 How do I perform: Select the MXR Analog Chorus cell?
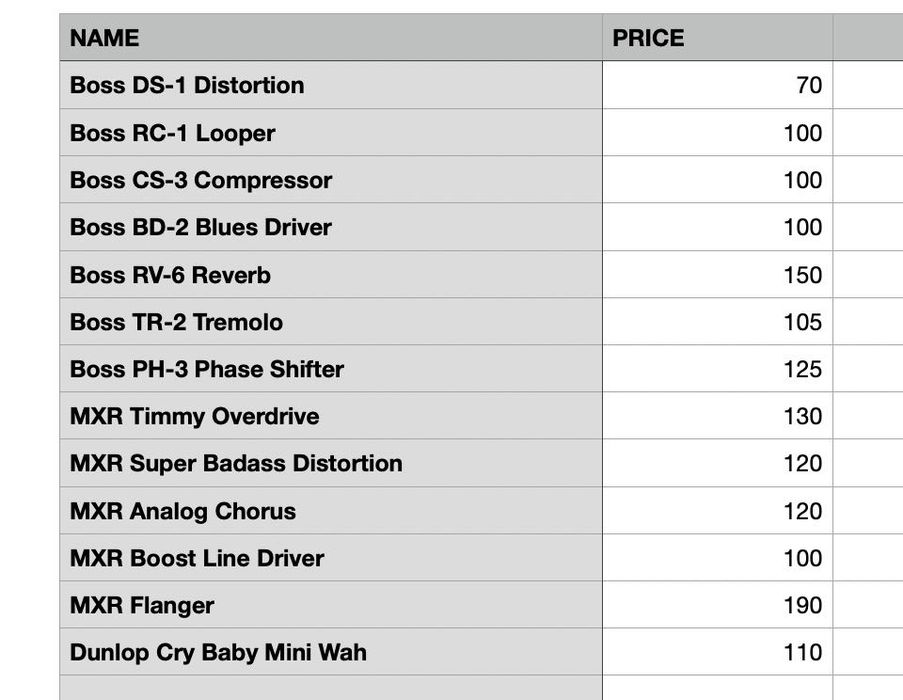330,511
